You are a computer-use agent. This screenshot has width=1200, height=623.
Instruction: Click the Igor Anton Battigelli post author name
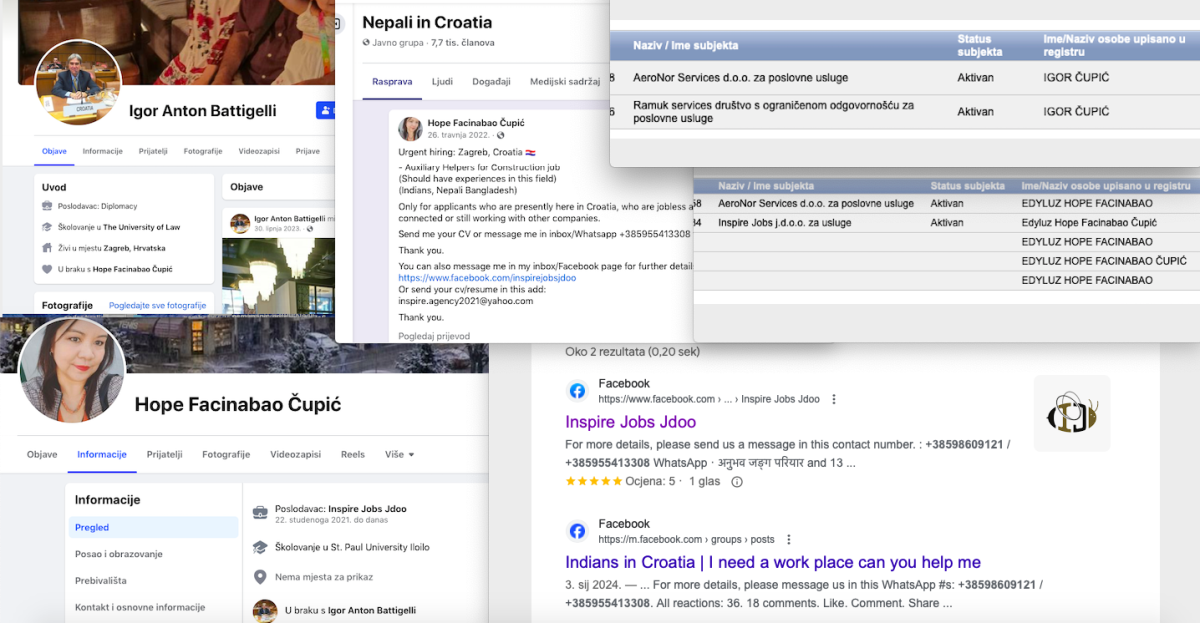tap(290, 218)
